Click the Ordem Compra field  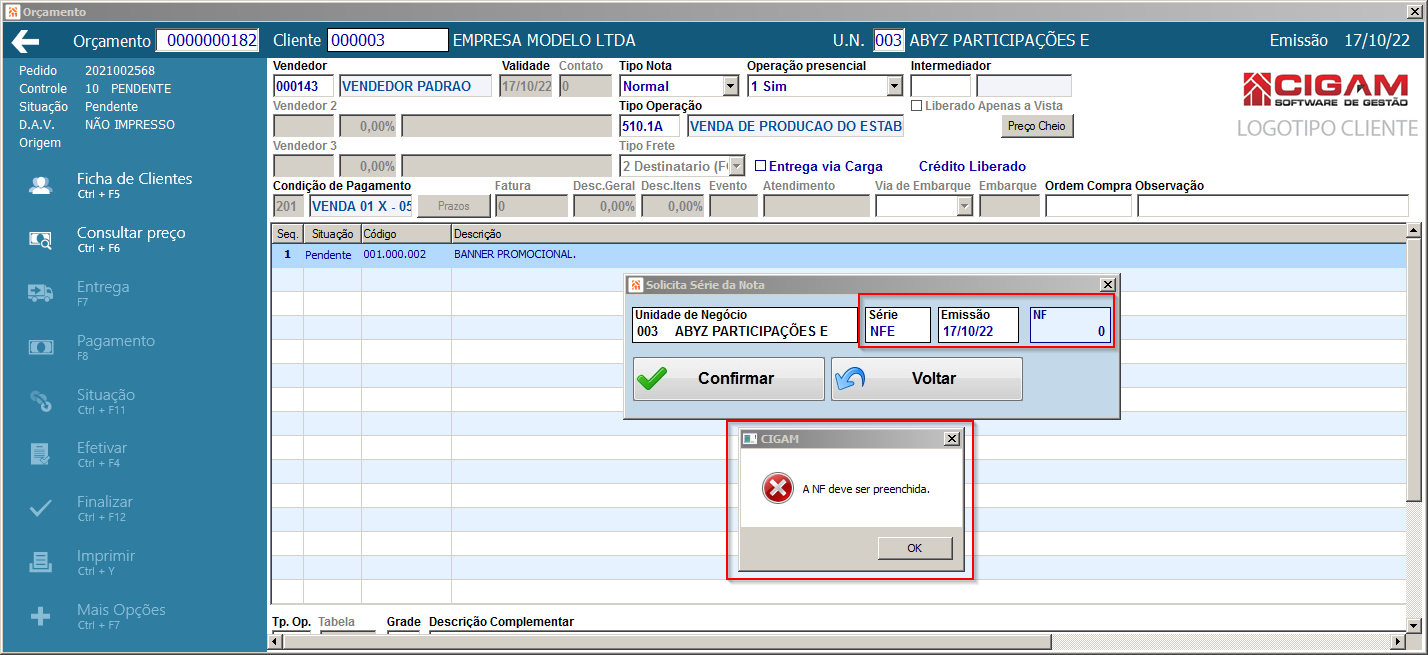(x=1088, y=206)
